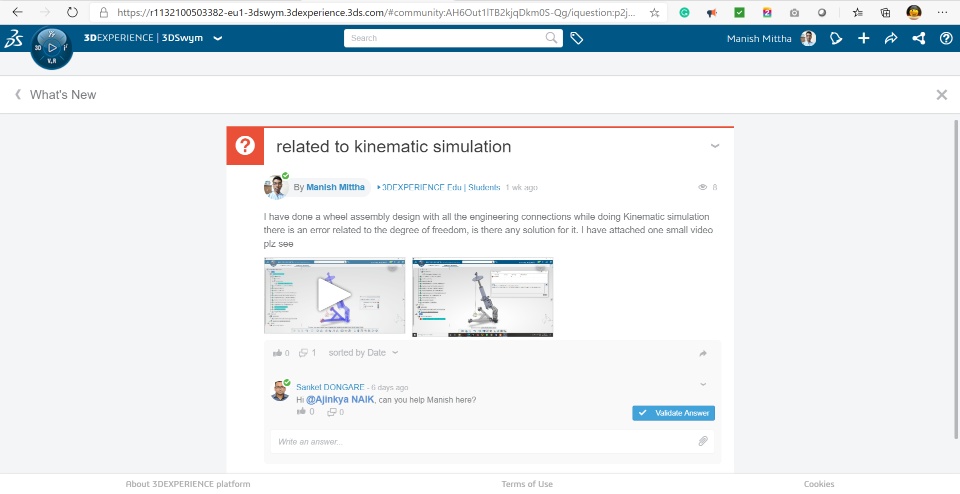Image resolution: width=960 pixels, height=494 pixels.
Task: Open About 3DEXPERIENCE platform link
Action: pos(188,484)
